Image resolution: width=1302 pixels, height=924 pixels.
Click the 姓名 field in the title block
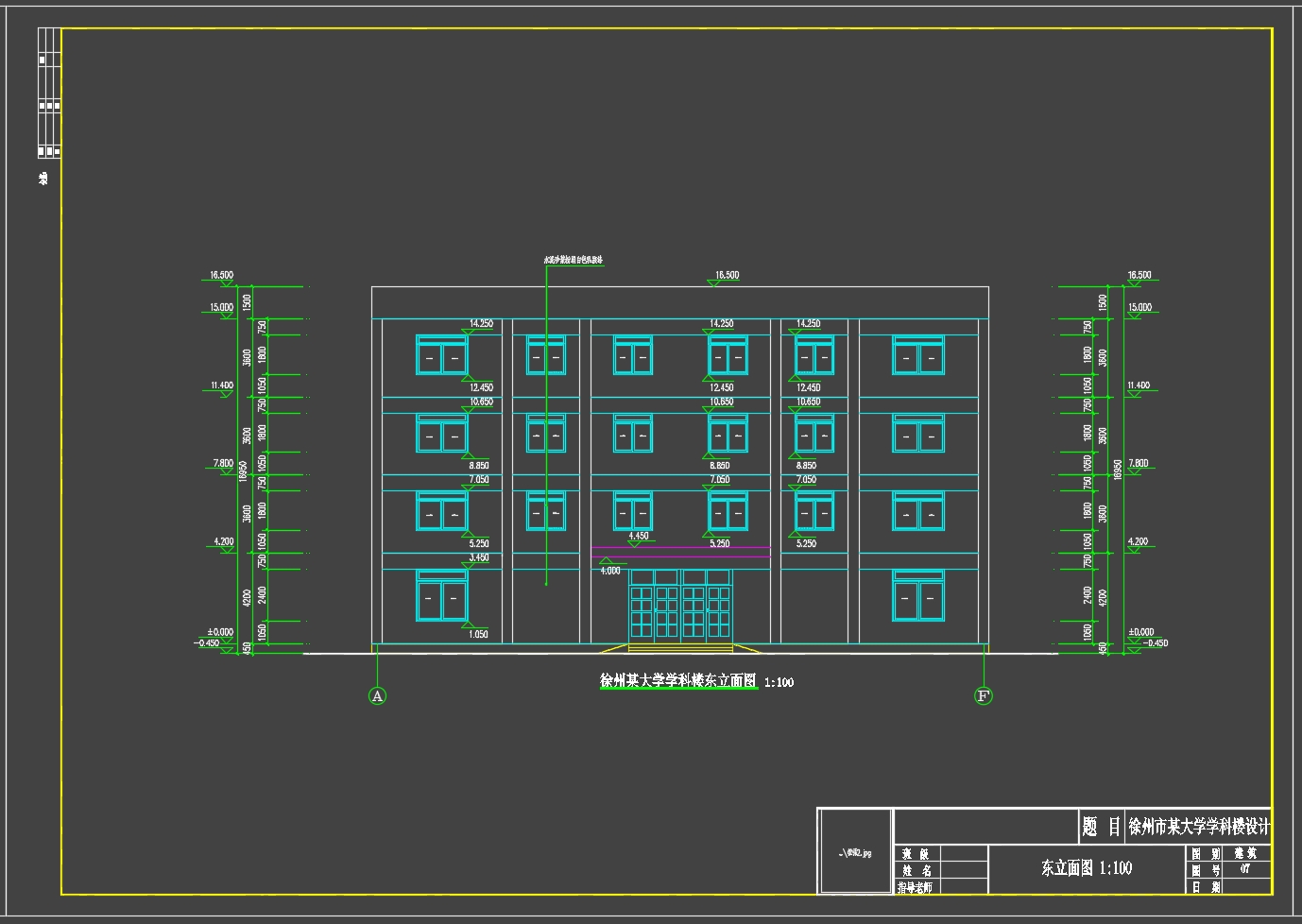tap(917, 870)
